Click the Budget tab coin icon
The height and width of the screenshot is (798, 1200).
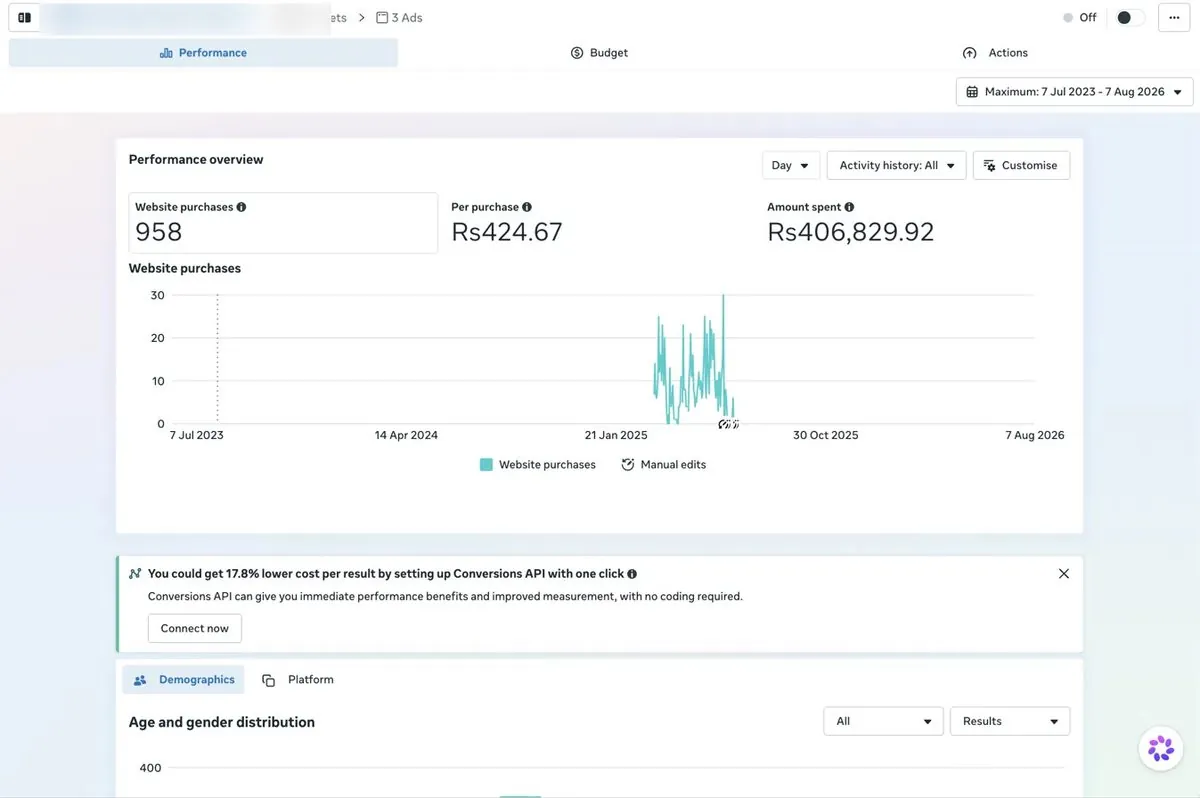pyautogui.click(x=577, y=53)
